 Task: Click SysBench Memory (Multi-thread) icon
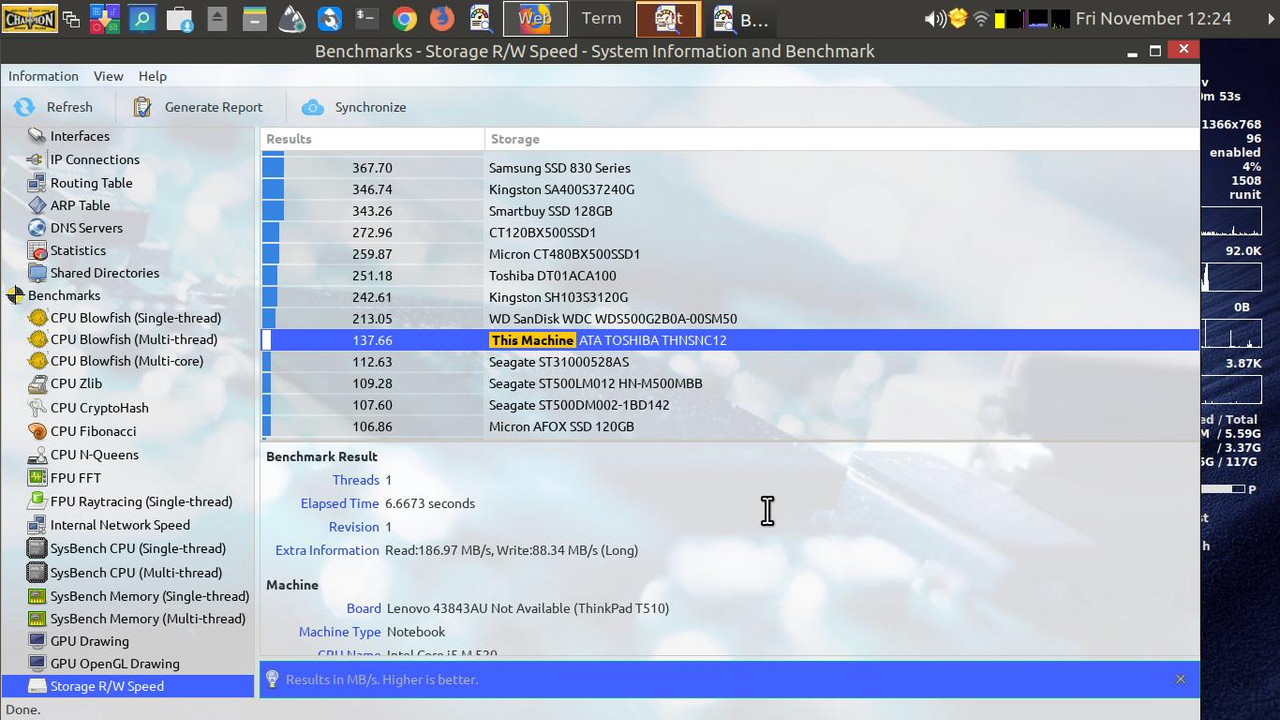point(37,619)
